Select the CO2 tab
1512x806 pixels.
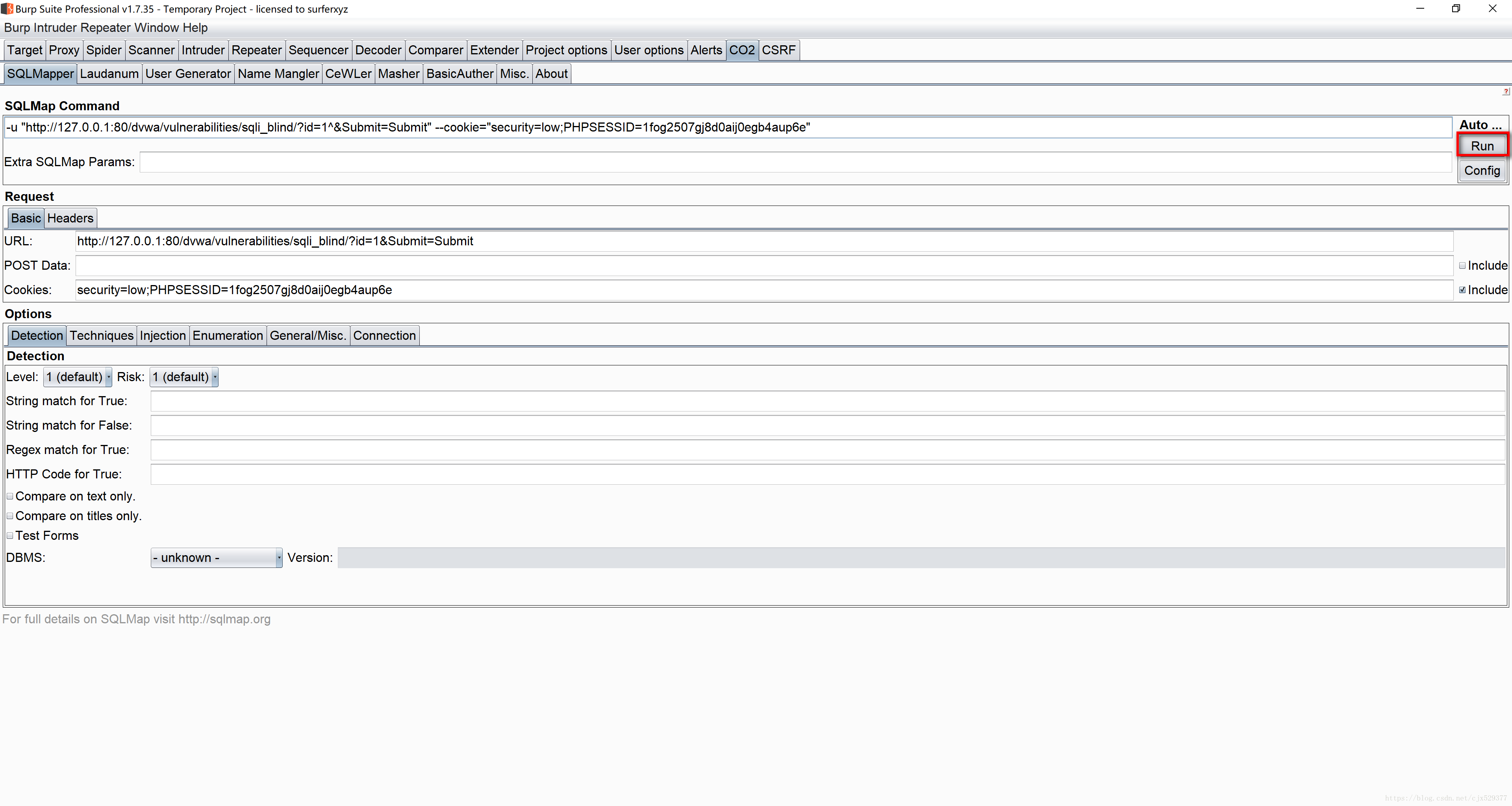coord(742,50)
